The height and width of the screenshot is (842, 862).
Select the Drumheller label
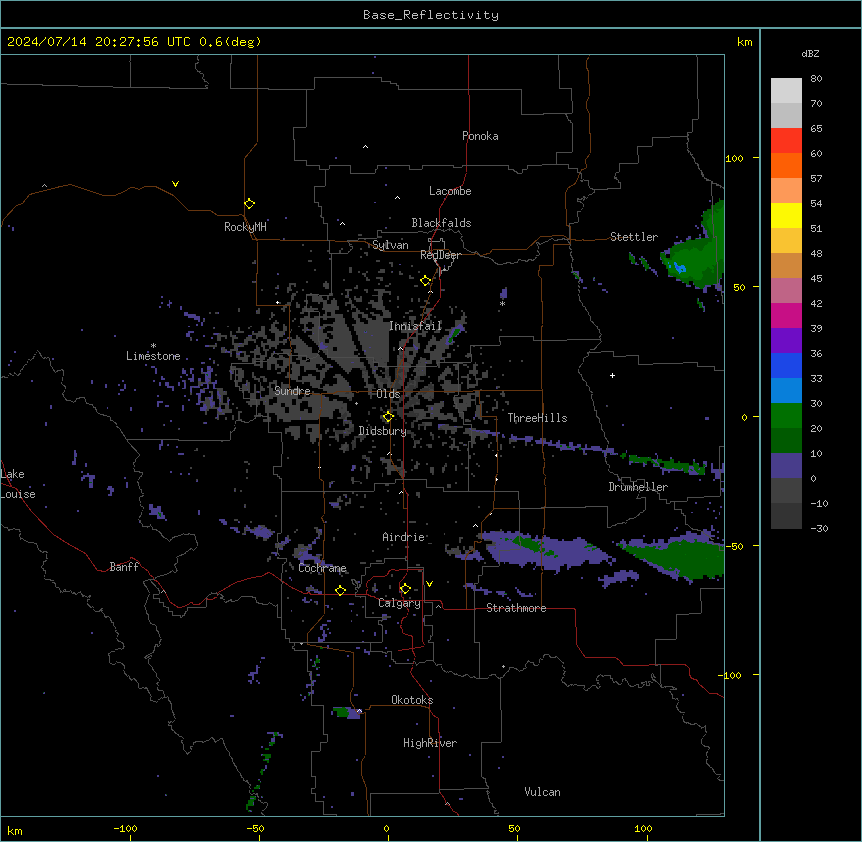tap(638, 487)
